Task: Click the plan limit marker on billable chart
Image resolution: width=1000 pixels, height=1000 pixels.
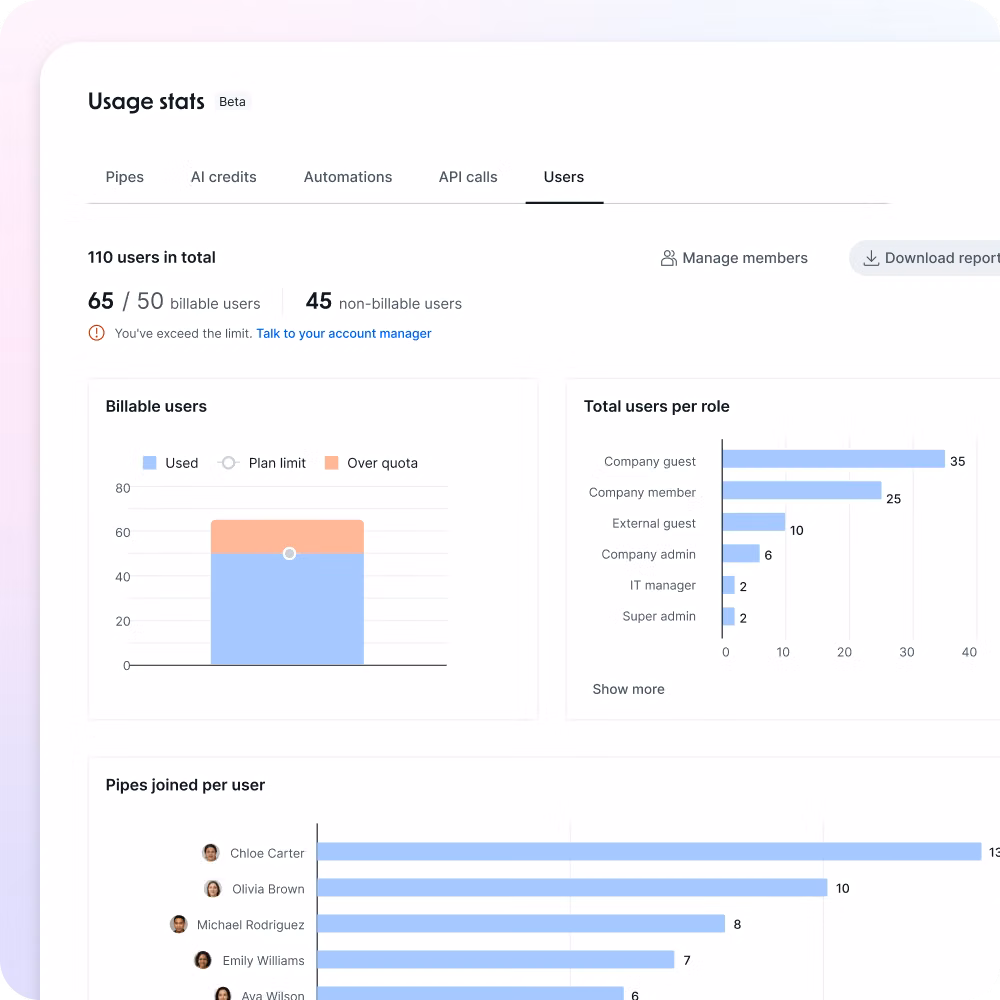Action: 289,553
